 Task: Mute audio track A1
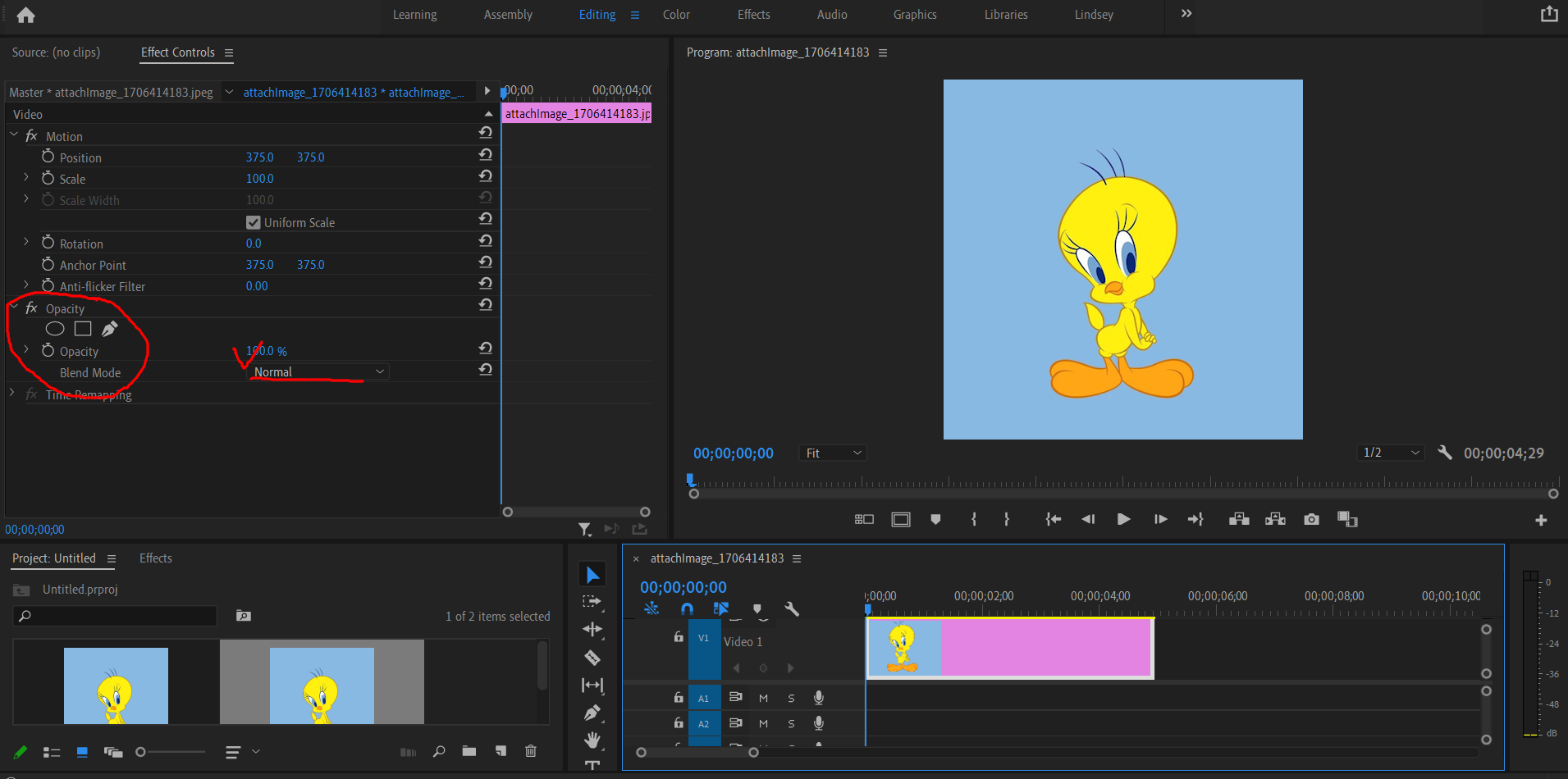763,698
